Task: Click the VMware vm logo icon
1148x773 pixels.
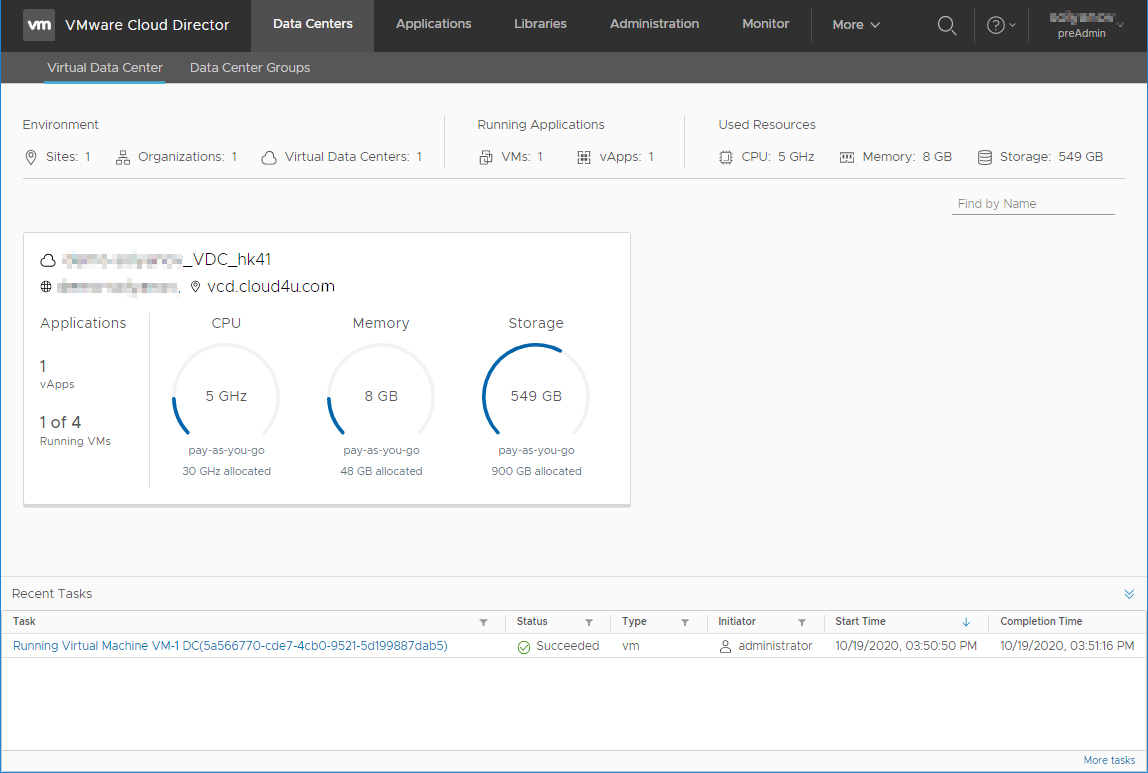Action: pyautogui.click(x=39, y=25)
